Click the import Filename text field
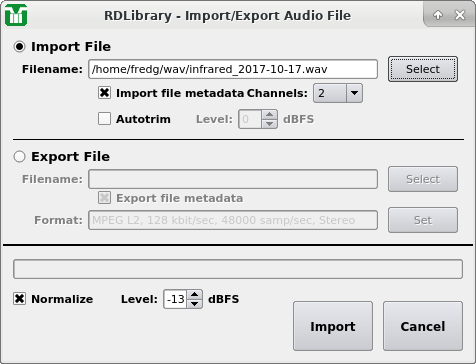This screenshot has width=476, height=364. tap(233, 69)
